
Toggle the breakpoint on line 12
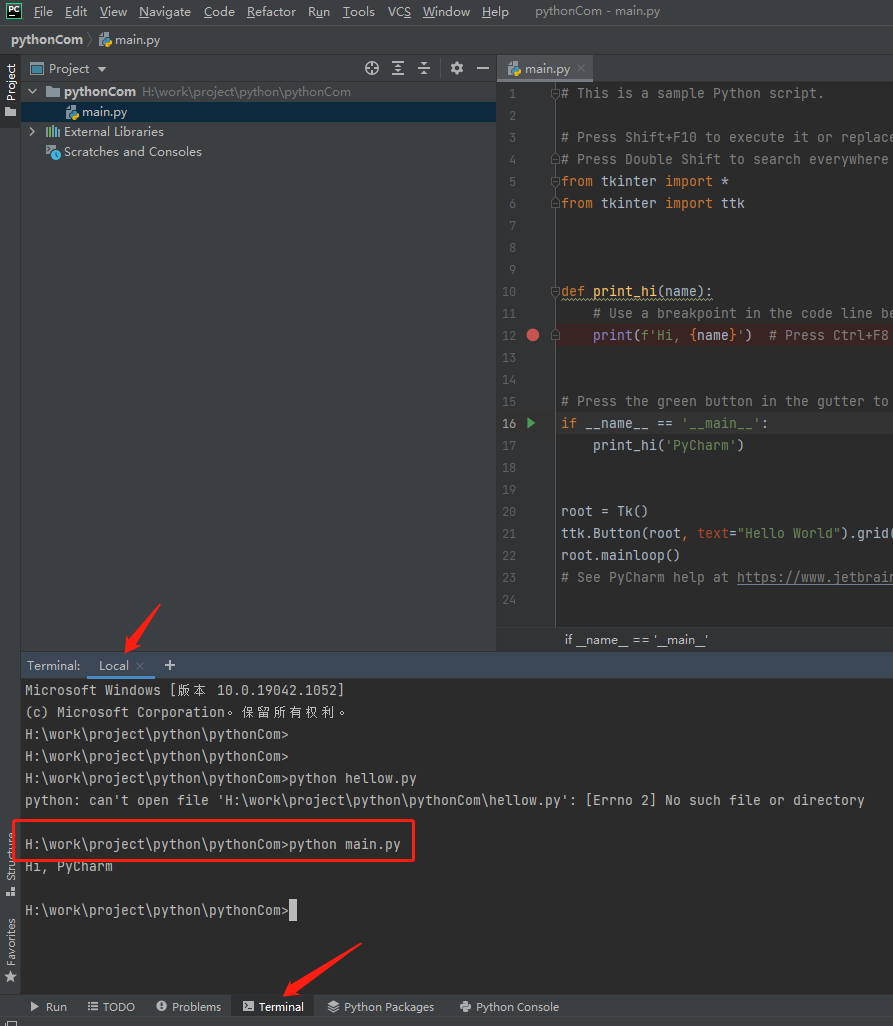531,335
